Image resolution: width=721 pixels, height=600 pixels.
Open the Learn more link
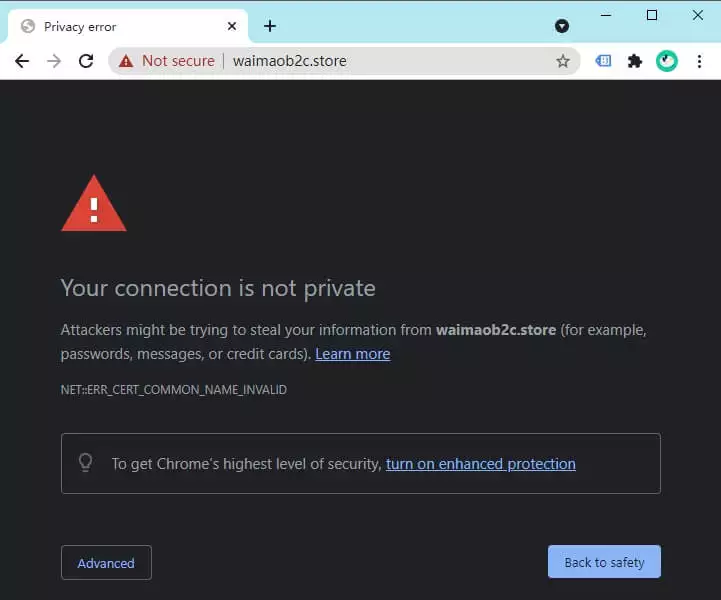point(352,354)
